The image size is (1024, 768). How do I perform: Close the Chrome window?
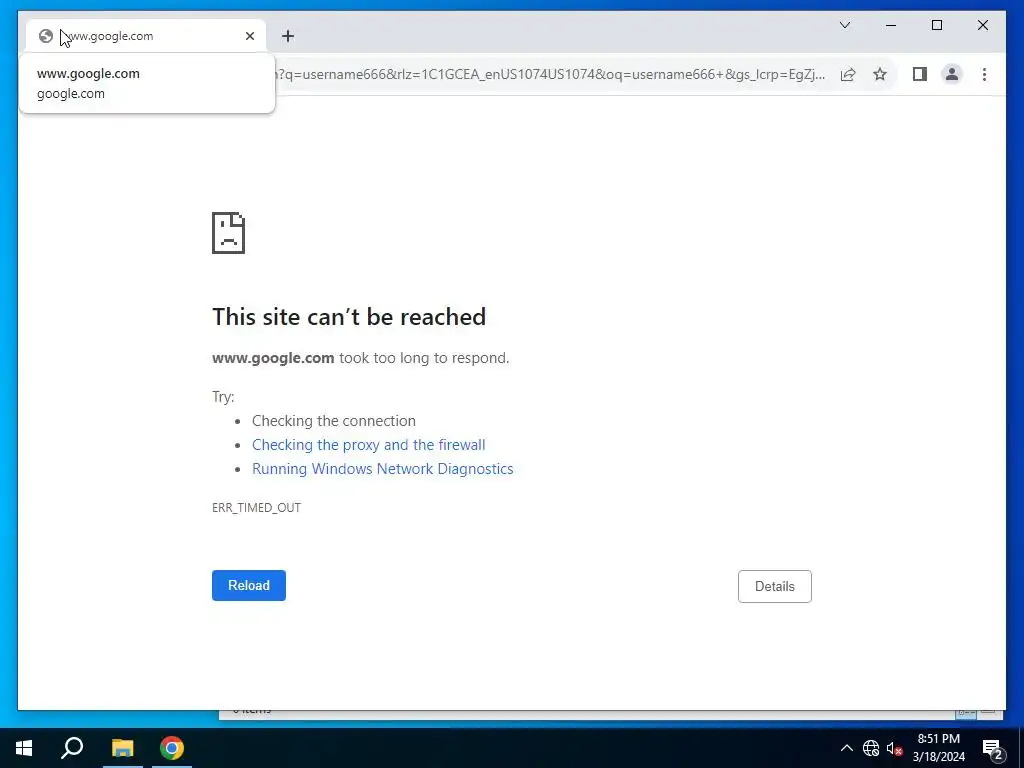click(982, 25)
